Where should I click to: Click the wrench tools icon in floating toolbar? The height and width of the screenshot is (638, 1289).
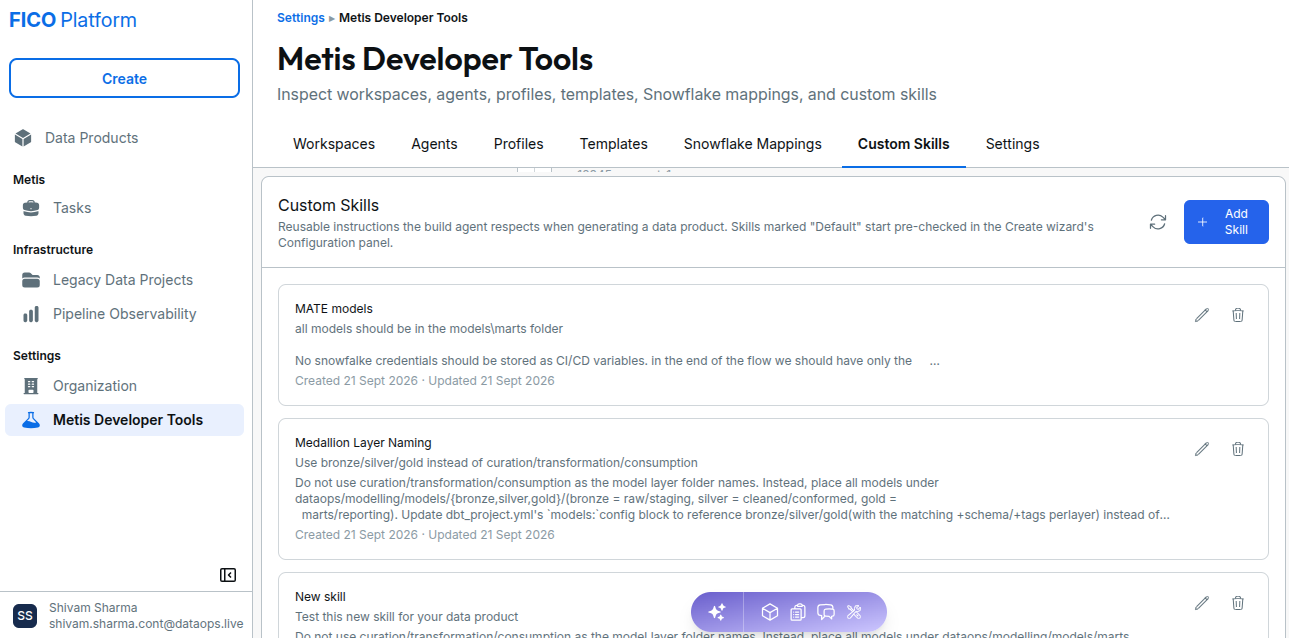[854, 612]
